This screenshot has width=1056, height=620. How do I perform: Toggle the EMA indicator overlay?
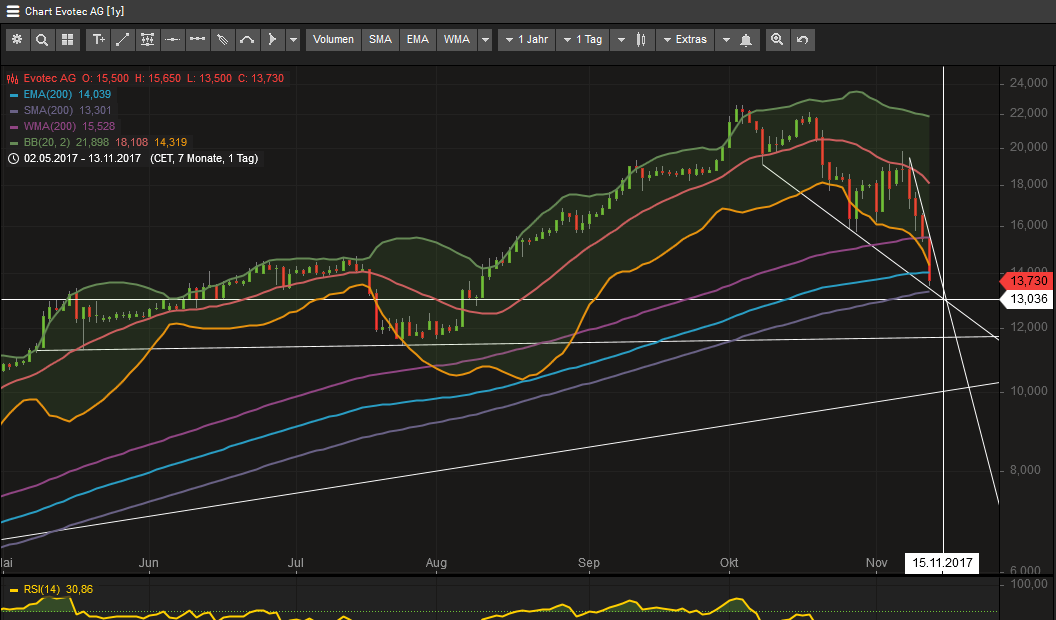418,40
